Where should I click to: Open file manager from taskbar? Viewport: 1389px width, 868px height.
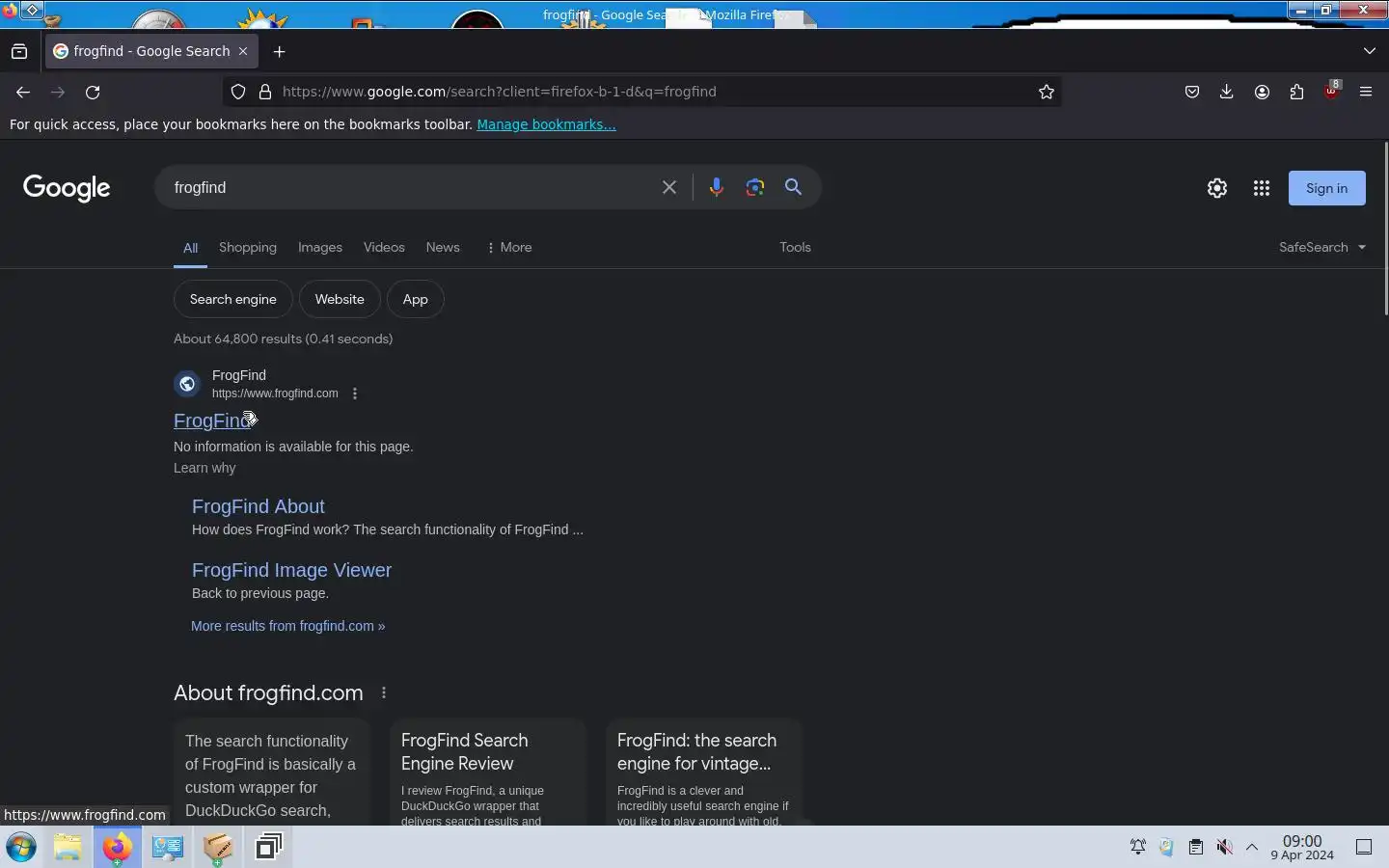[68, 848]
